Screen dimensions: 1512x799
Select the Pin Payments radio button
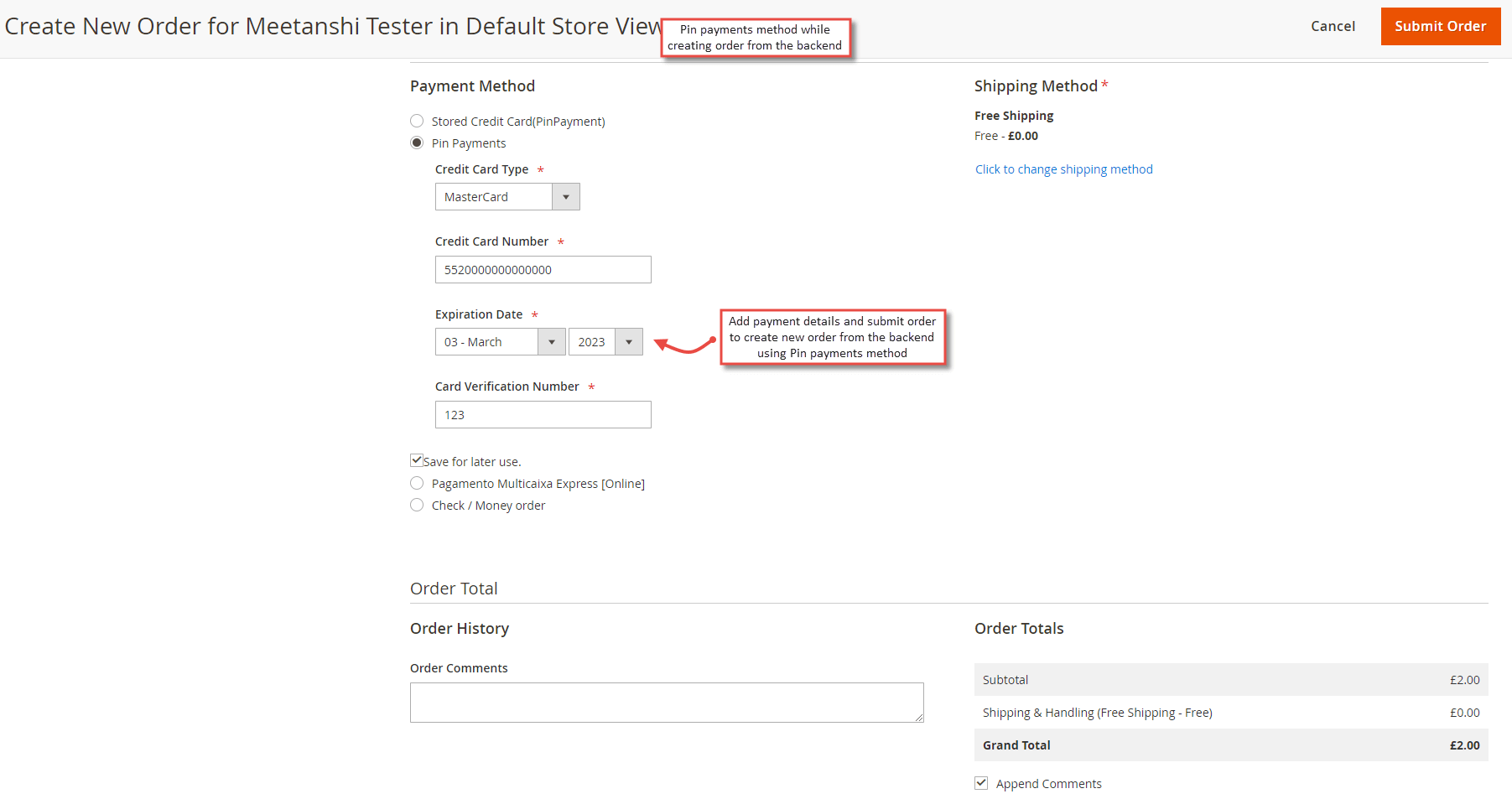tap(417, 143)
